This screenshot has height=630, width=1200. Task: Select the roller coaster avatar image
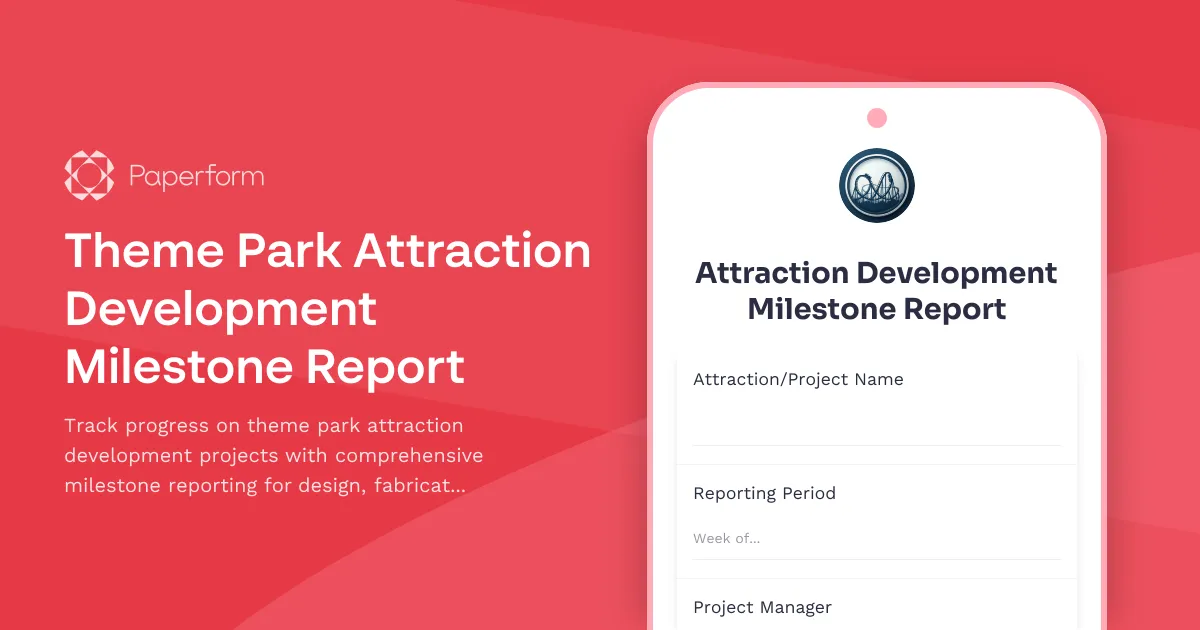(x=876, y=185)
